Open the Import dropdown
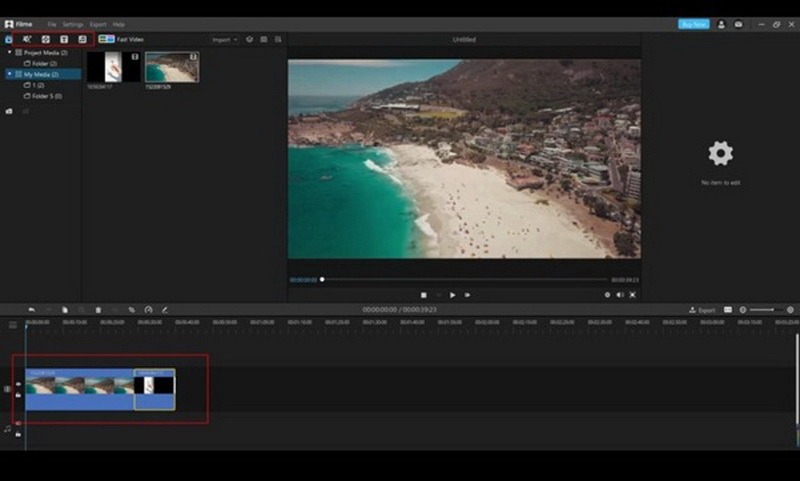The image size is (800, 481). click(x=224, y=39)
